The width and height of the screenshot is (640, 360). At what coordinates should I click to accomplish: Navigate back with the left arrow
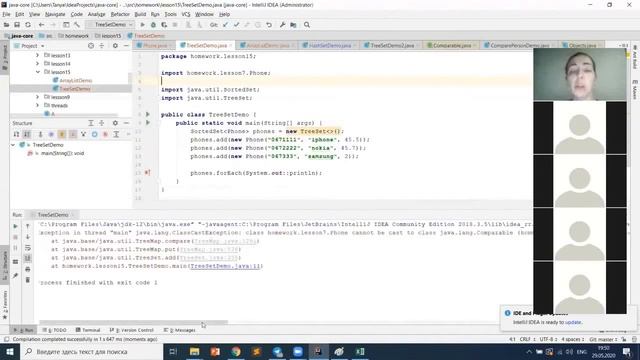(41, 25)
